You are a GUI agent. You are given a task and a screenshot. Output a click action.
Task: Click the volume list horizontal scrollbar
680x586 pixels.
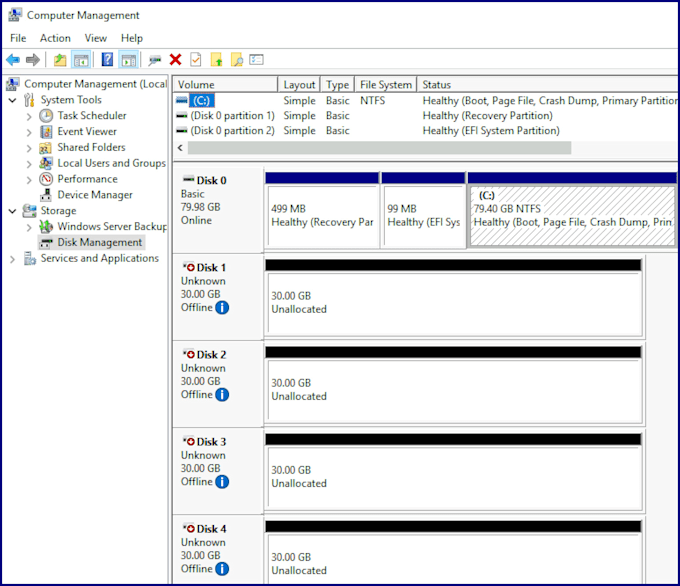(x=379, y=148)
